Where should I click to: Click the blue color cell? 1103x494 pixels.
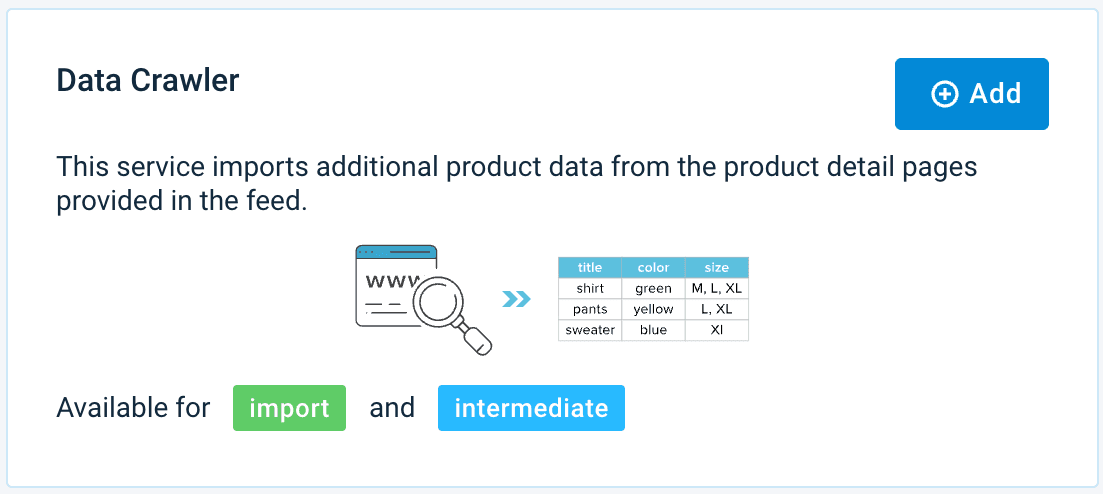(653, 330)
